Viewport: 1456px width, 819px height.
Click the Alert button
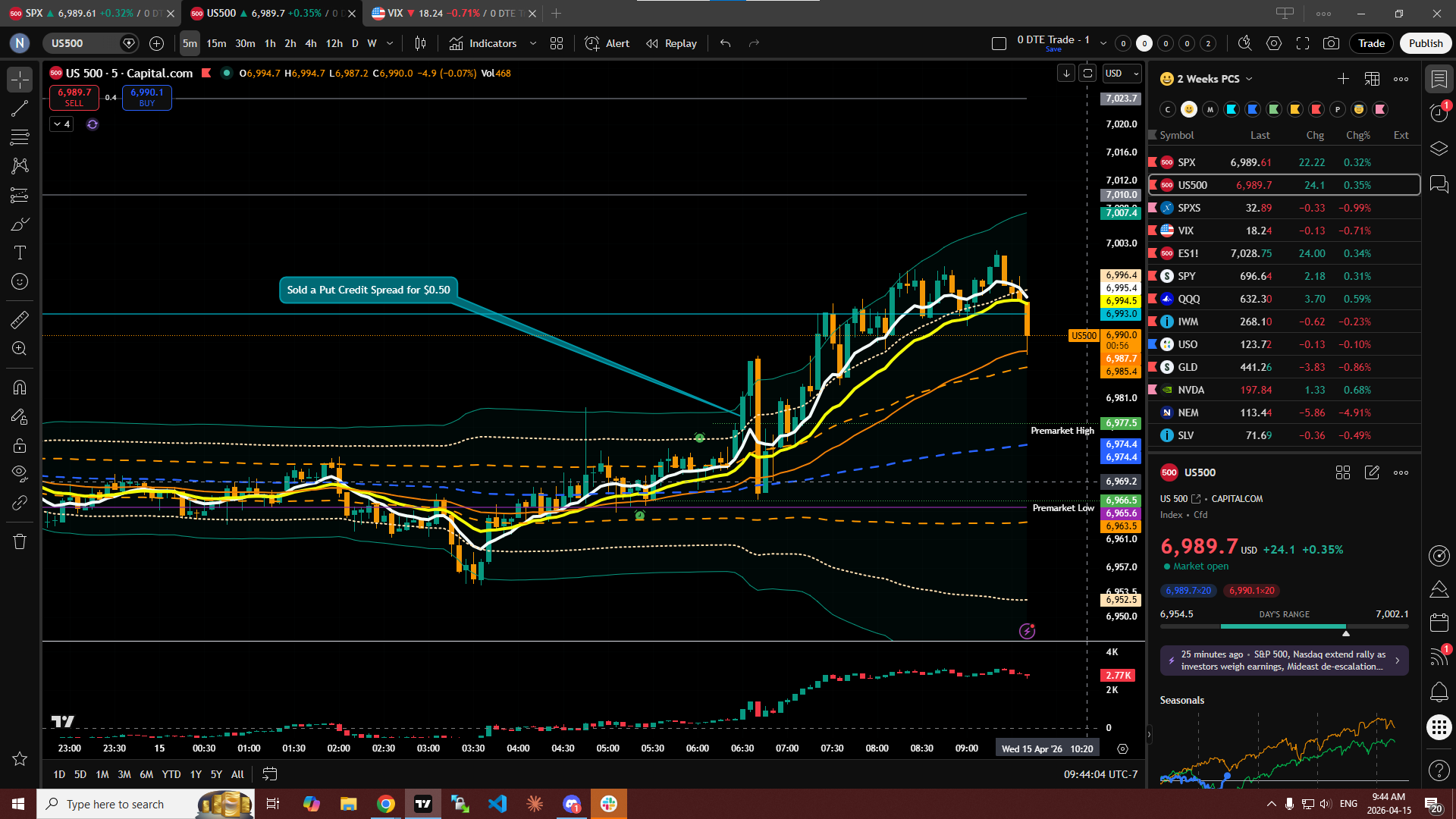click(x=607, y=43)
